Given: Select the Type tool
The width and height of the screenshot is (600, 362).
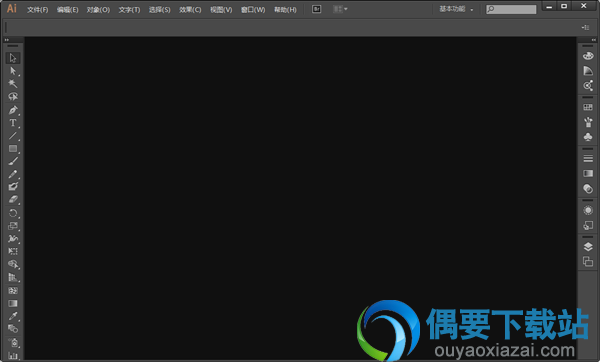Looking at the screenshot, I should (x=13, y=123).
